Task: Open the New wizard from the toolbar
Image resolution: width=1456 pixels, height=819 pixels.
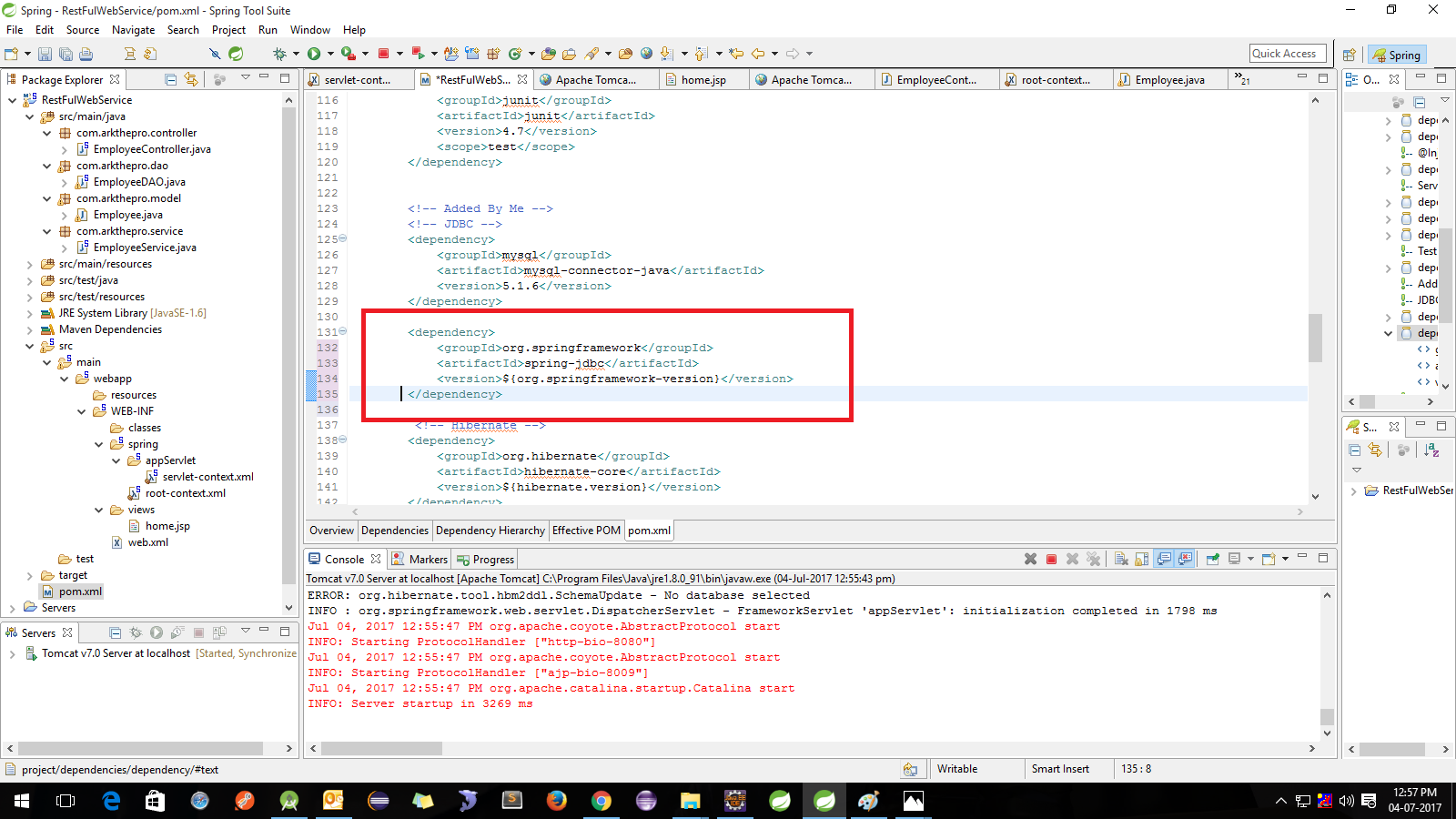Action: coord(11,54)
